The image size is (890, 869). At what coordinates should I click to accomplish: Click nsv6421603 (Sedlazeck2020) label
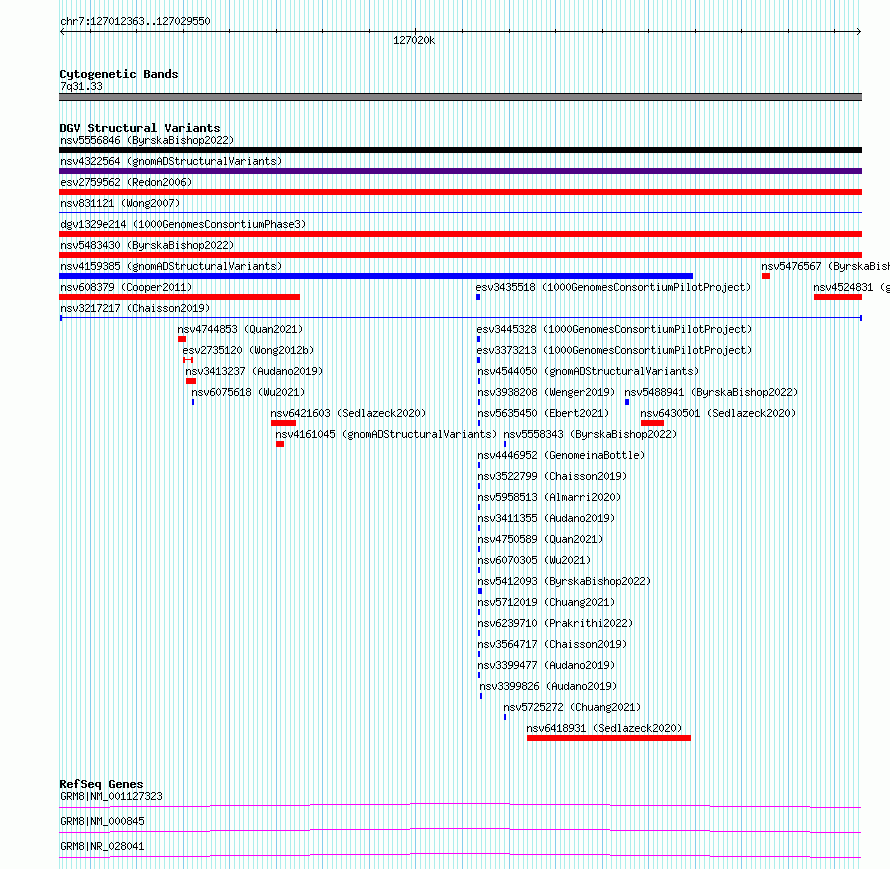348,413
